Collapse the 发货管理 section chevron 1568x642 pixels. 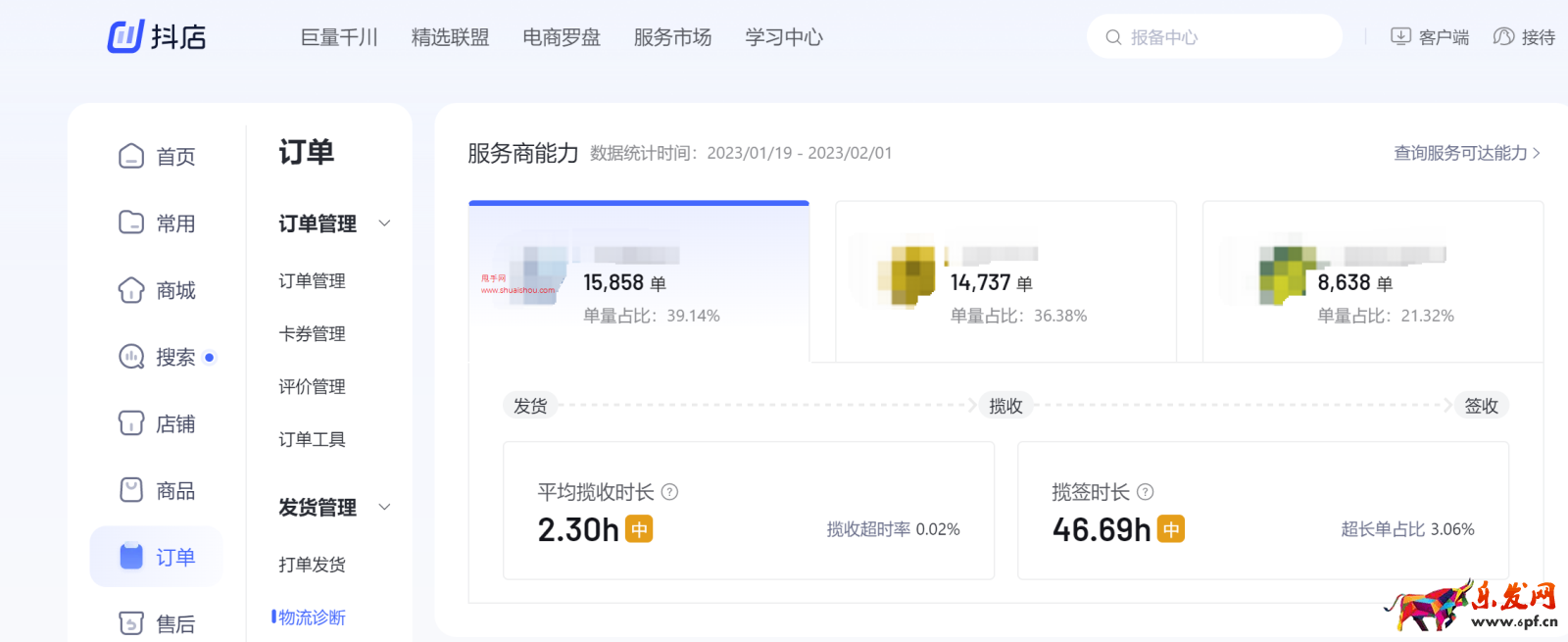click(x=384, y=507)
